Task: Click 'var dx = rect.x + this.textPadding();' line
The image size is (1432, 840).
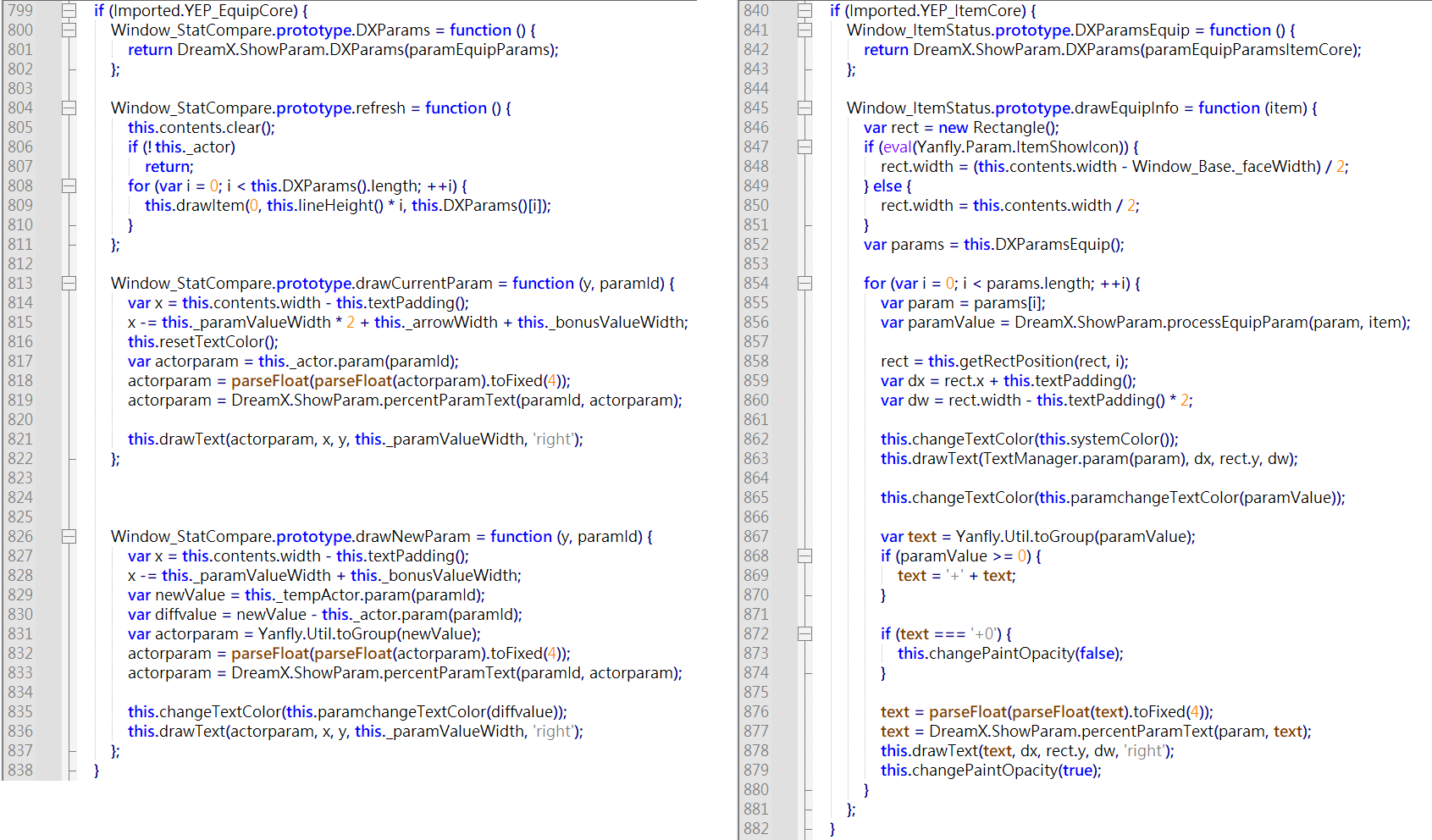Action: pyautogui.click(x=1009, y=381)
